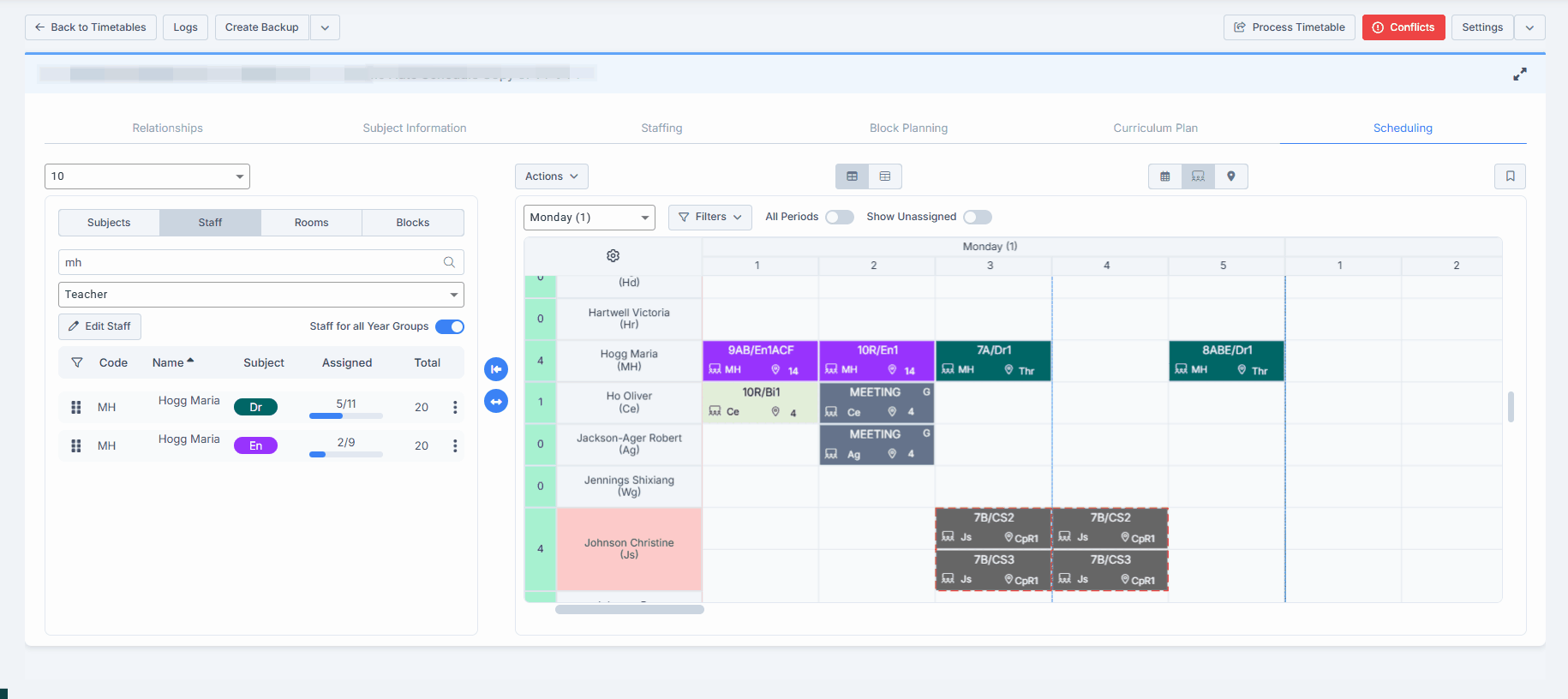1568x699 pixels.
Task: Click the fullscreen expand arrows icon
Action: click(x=1519, y=75)
